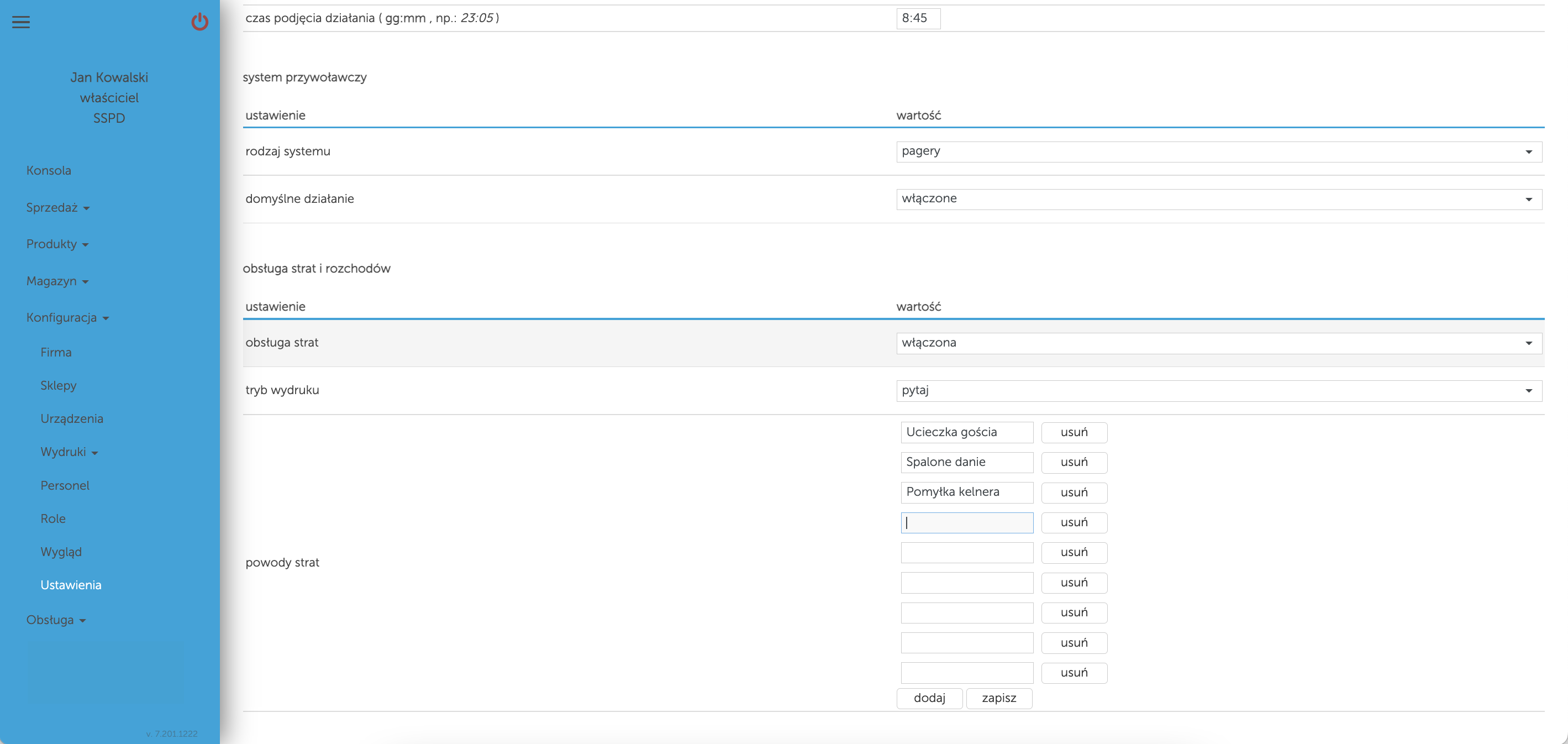Expand the Sprzedaż sidebar menu
1568x744 pixels.
[x=57, y=208]
